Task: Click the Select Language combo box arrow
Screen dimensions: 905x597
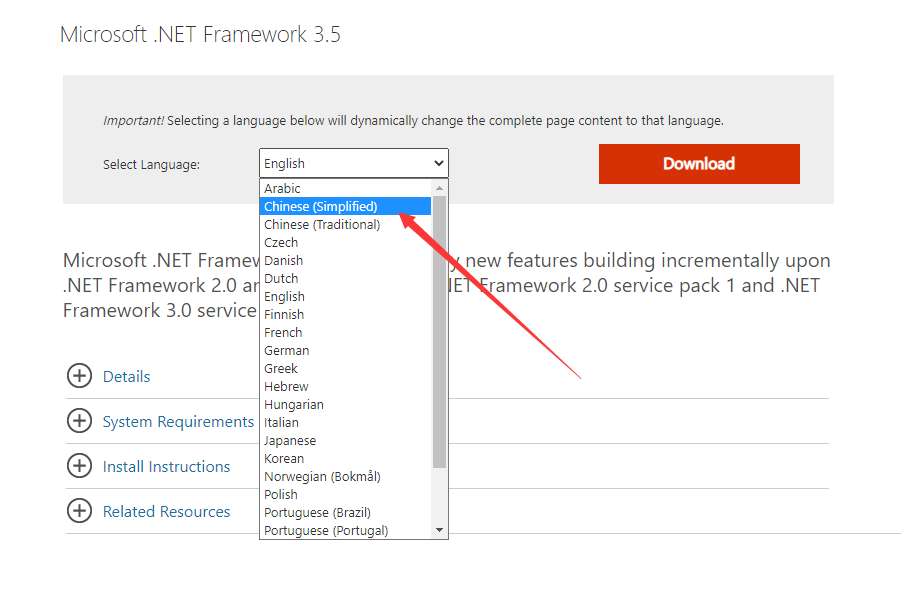Action: [x=439, y=163]
